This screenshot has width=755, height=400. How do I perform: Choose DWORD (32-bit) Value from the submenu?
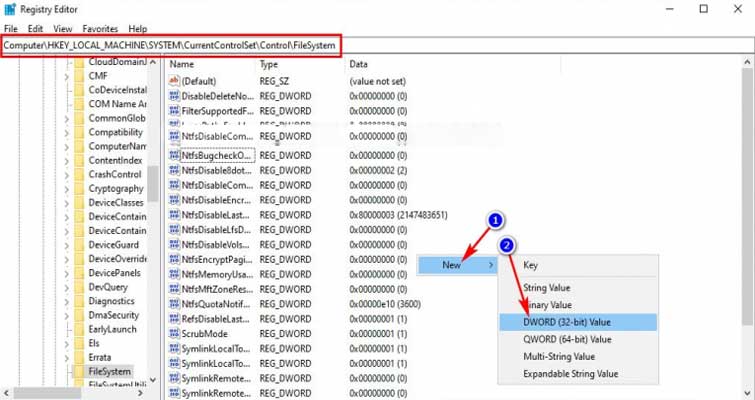[578, 322]
